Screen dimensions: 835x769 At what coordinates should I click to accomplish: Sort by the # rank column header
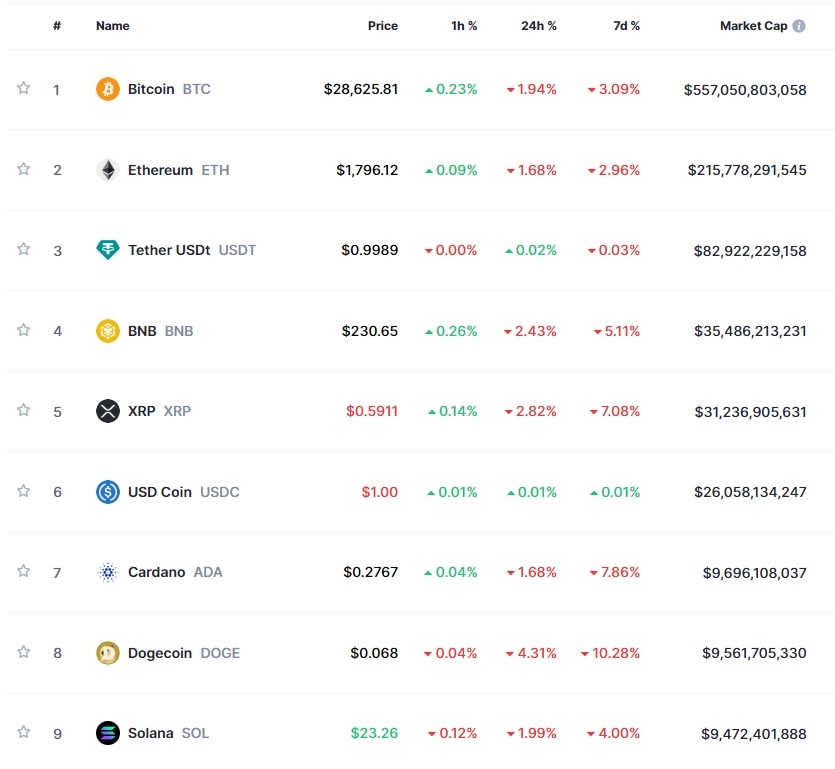[57, 26]
